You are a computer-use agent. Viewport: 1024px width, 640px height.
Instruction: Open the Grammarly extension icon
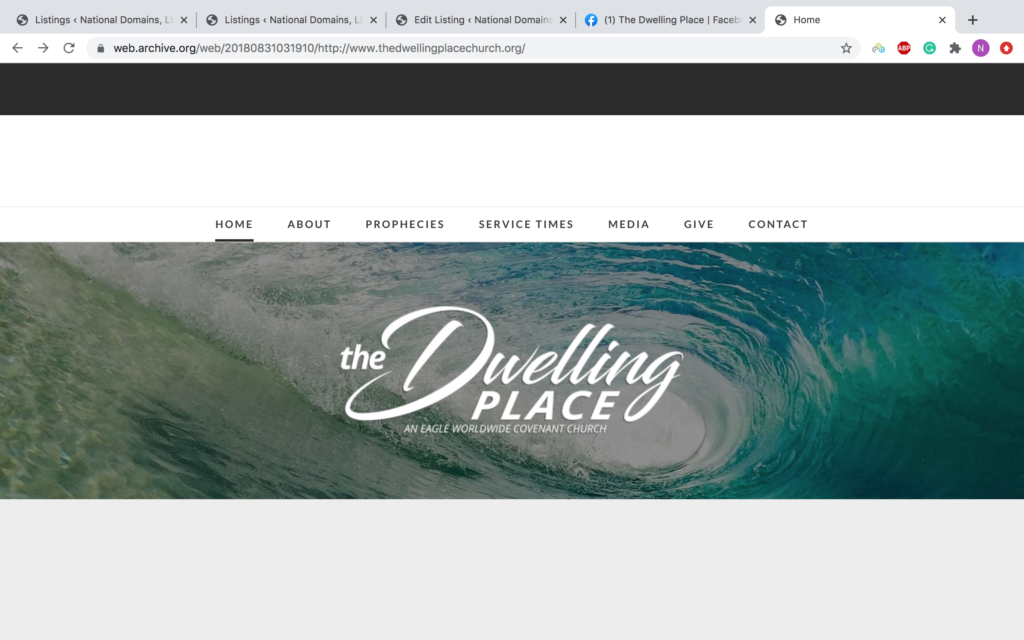pyautogui.click(x=929, y=48)
